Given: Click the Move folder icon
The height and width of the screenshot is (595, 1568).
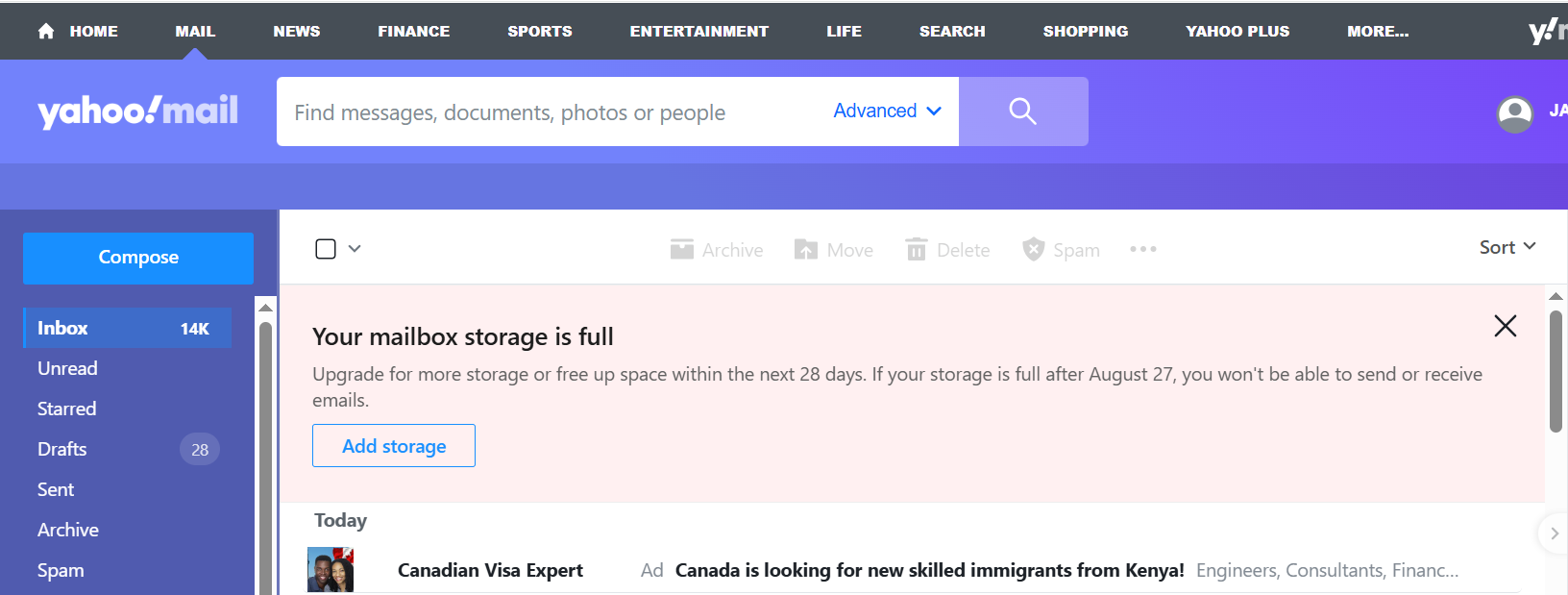Looking at the screenshot, I should [805, 250].
